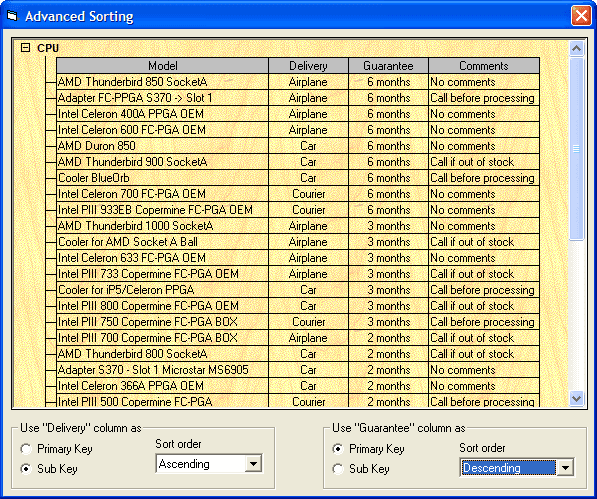The image size is (597, 499).
Task: Select Intel Celeron 400A PPGA OEM row
Action: (x=298, y=114)
